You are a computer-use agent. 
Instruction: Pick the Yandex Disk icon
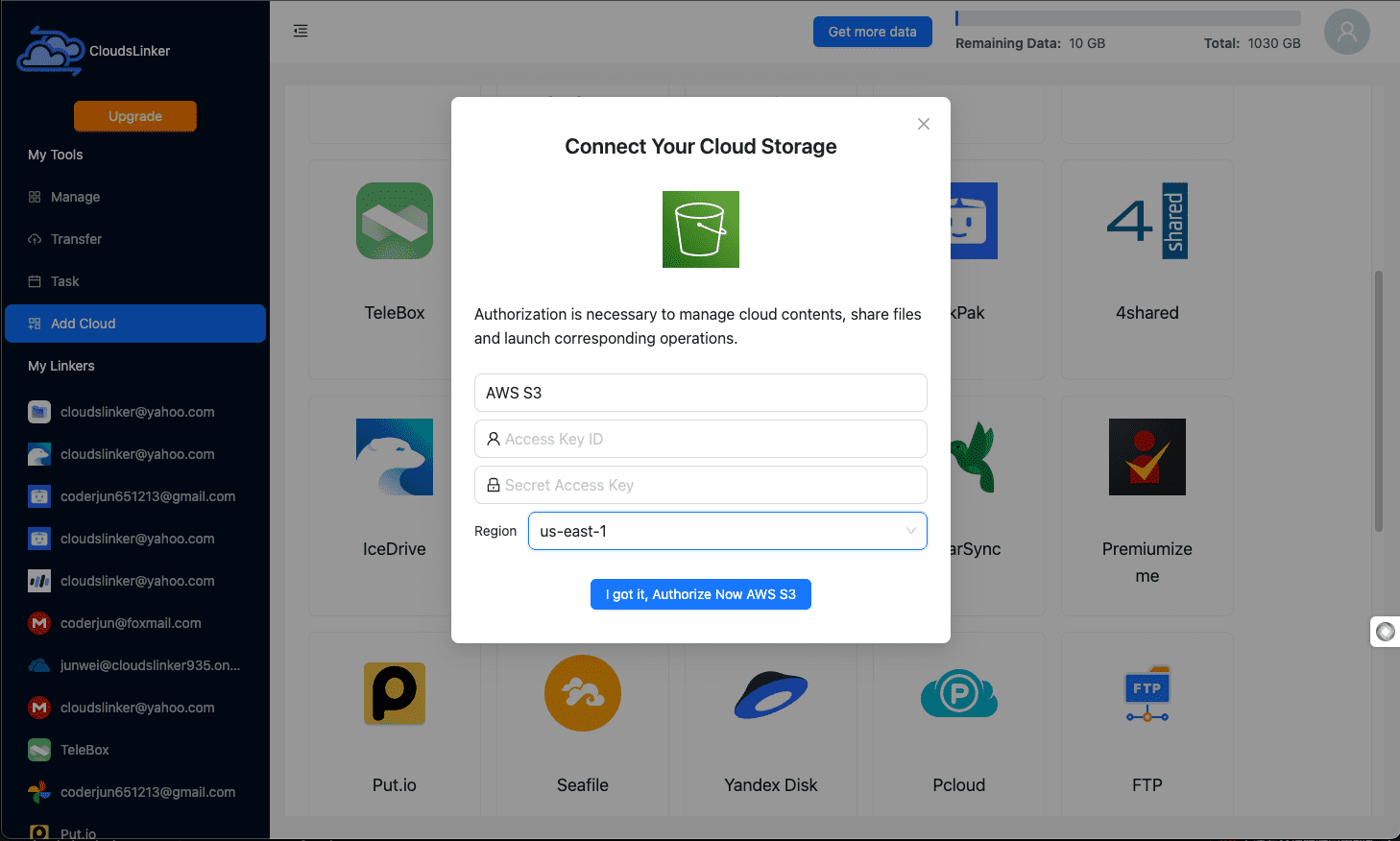pyautogui.click(x=771, y=695)
